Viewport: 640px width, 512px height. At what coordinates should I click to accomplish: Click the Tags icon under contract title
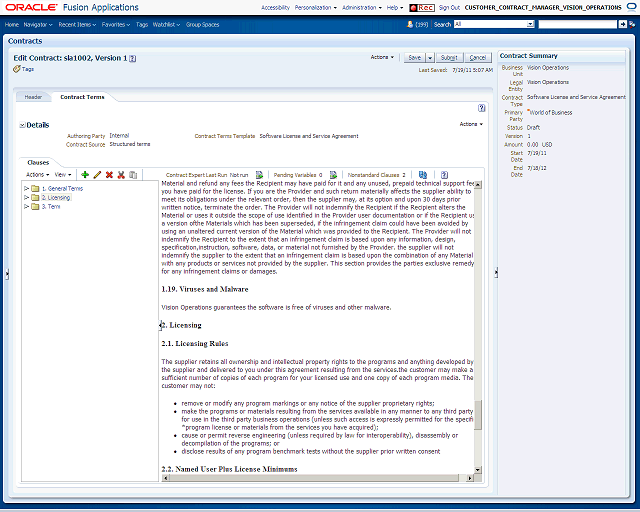pyautogui.click(x=17, y=69)
